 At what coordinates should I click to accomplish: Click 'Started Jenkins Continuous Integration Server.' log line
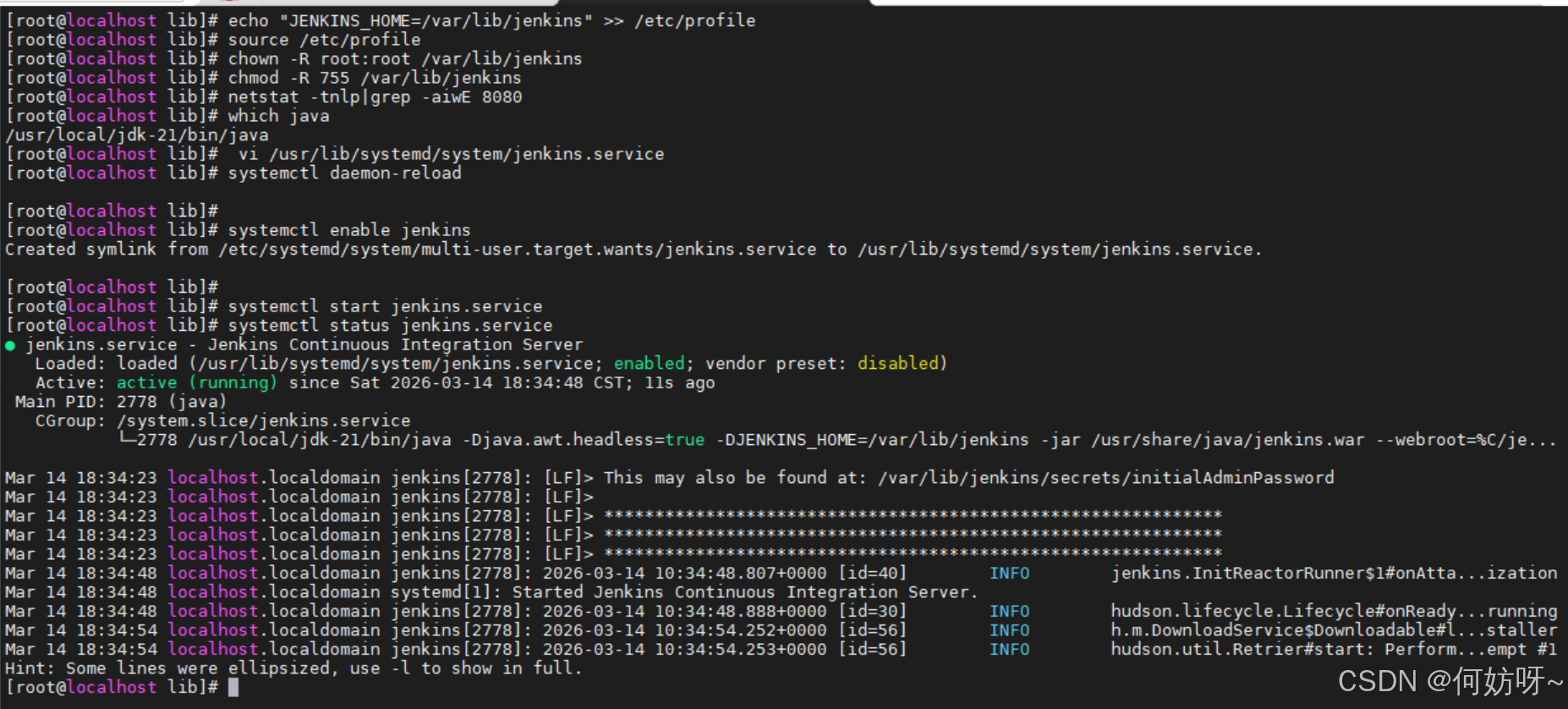tap(492, 592)
